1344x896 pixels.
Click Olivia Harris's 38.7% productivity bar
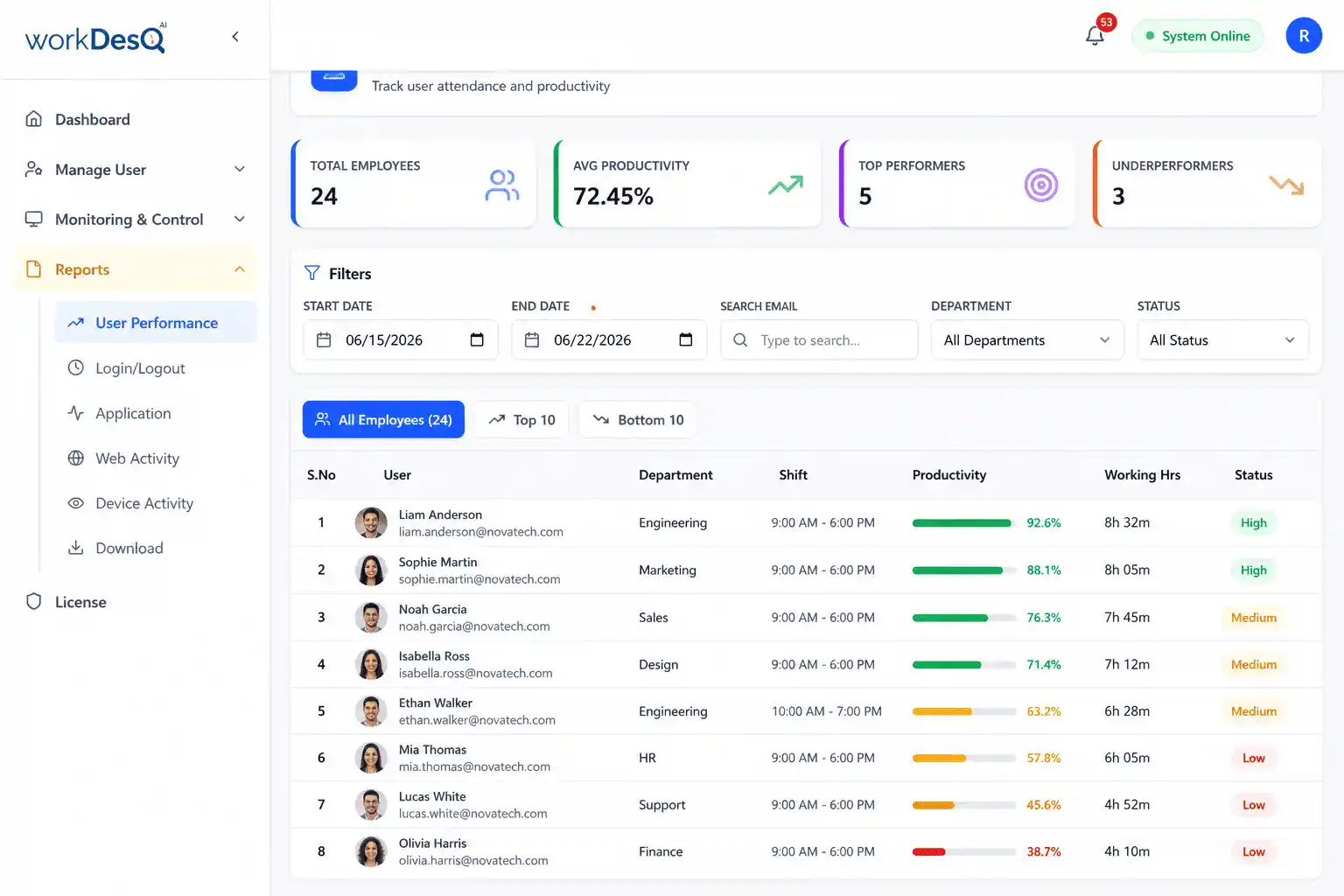(x=964, y=851)
